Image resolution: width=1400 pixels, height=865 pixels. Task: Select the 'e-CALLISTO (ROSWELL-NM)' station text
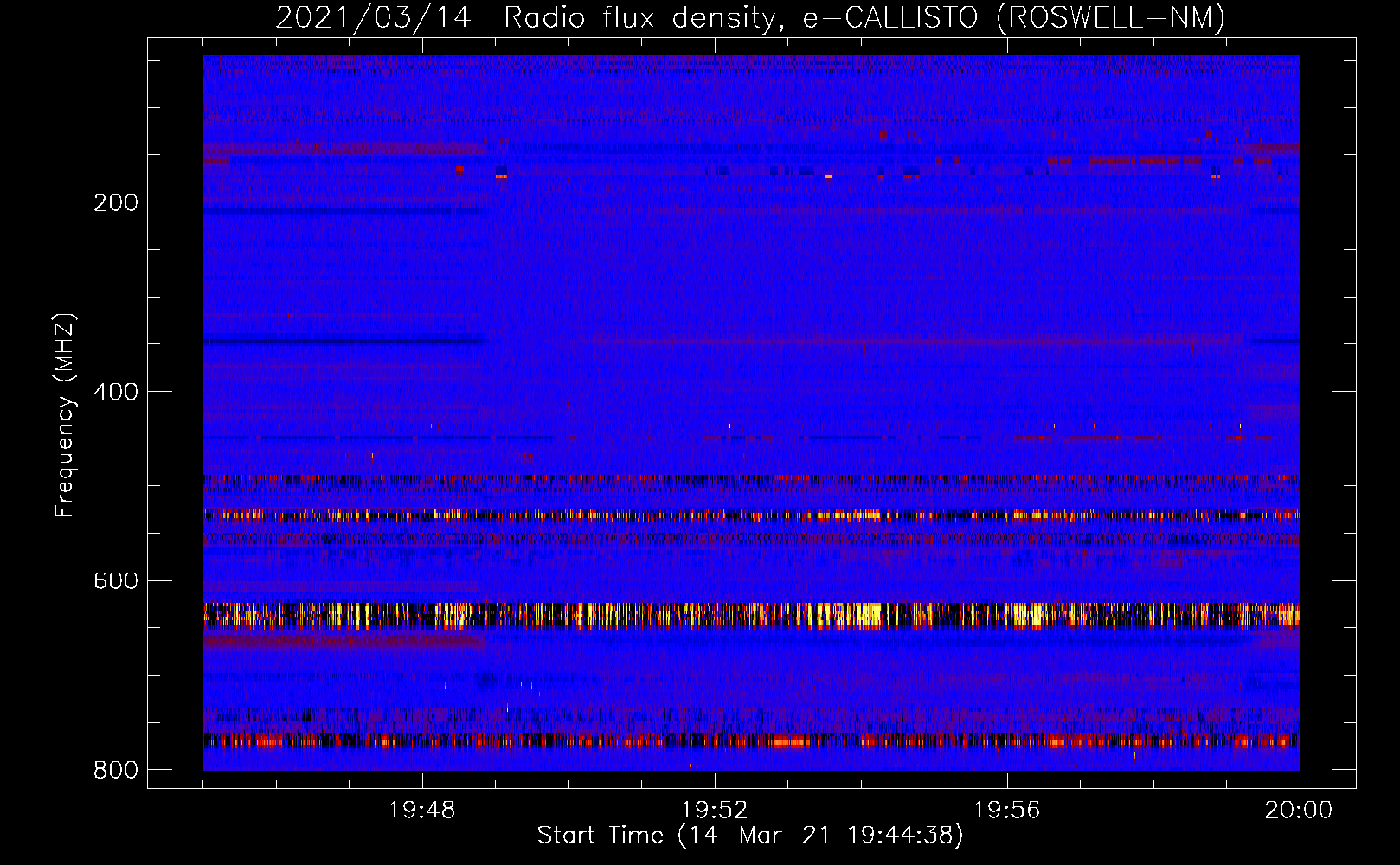(x=1014, y=18)
